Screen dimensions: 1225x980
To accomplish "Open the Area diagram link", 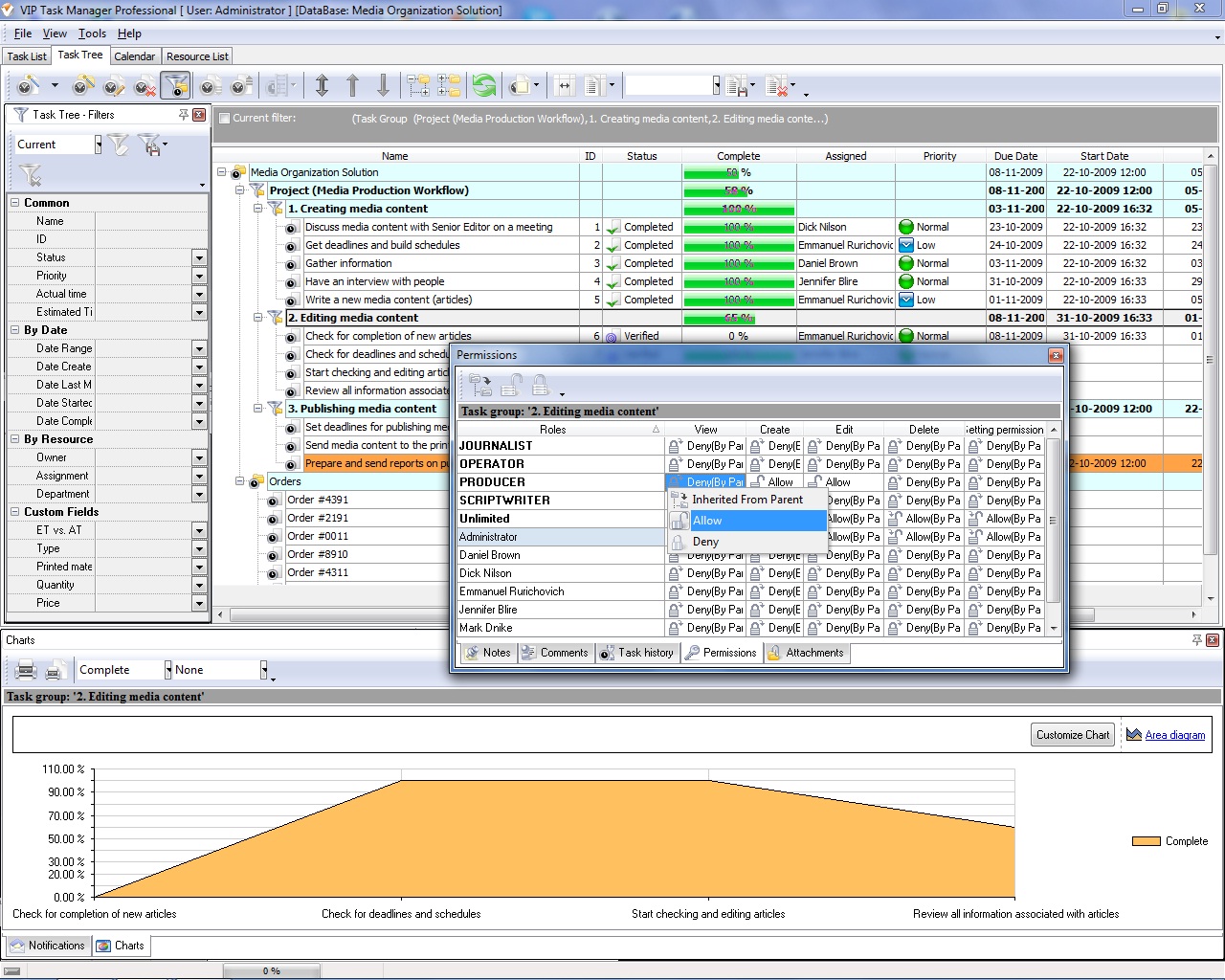I will click(1174, 735).
